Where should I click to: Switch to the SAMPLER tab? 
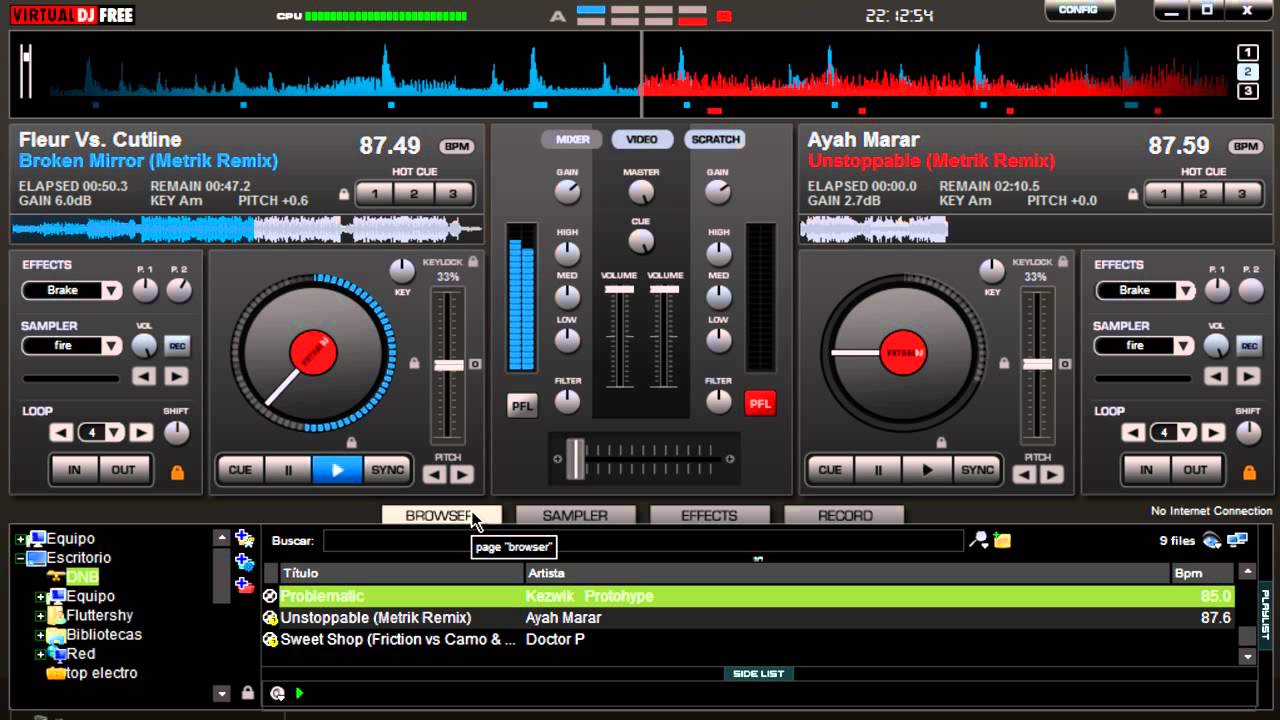tap(575, 516)
